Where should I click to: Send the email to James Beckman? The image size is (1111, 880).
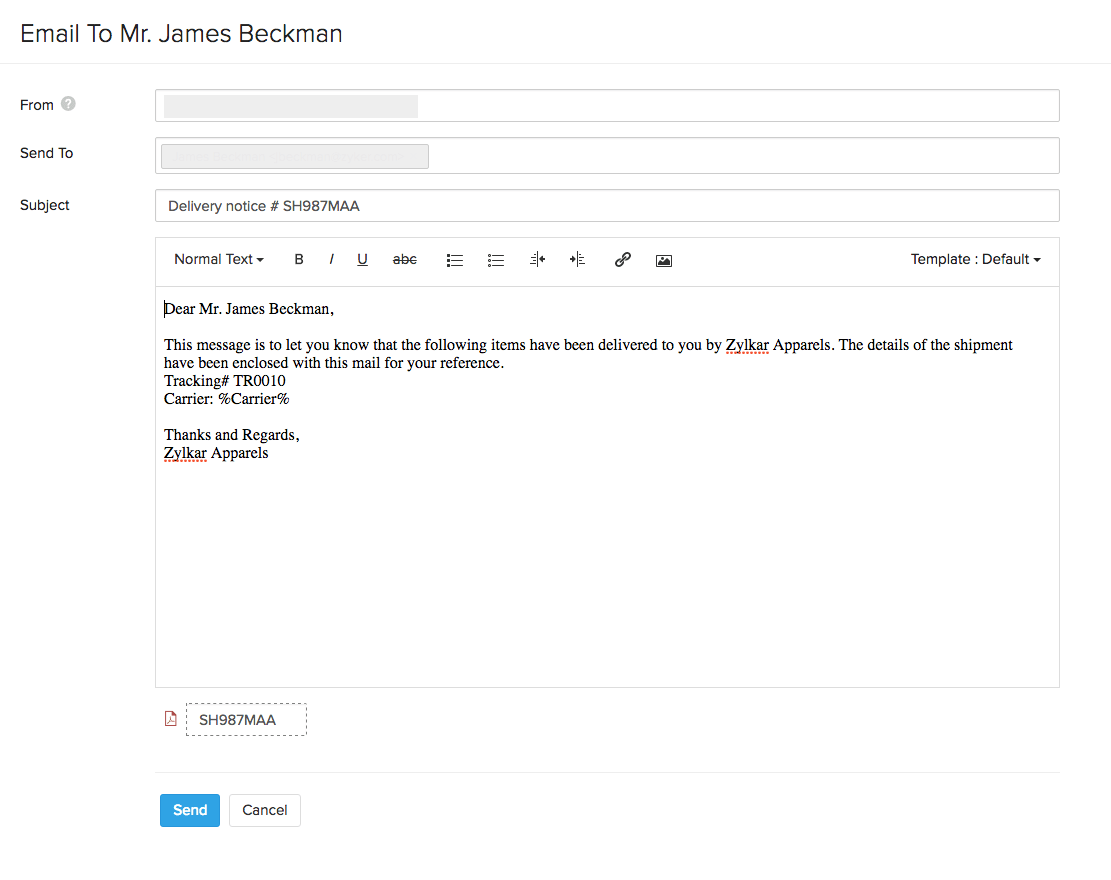[189, 810]
